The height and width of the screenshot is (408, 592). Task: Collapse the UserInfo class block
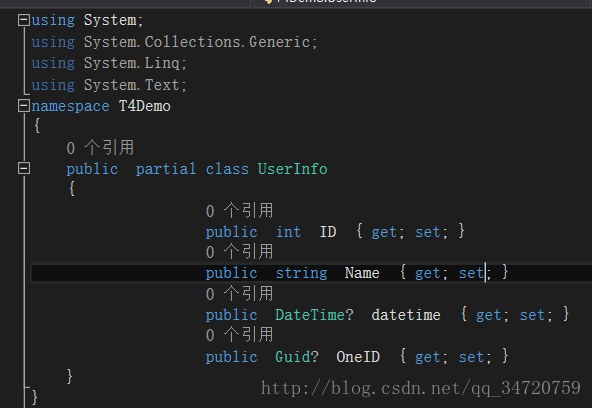24,168
